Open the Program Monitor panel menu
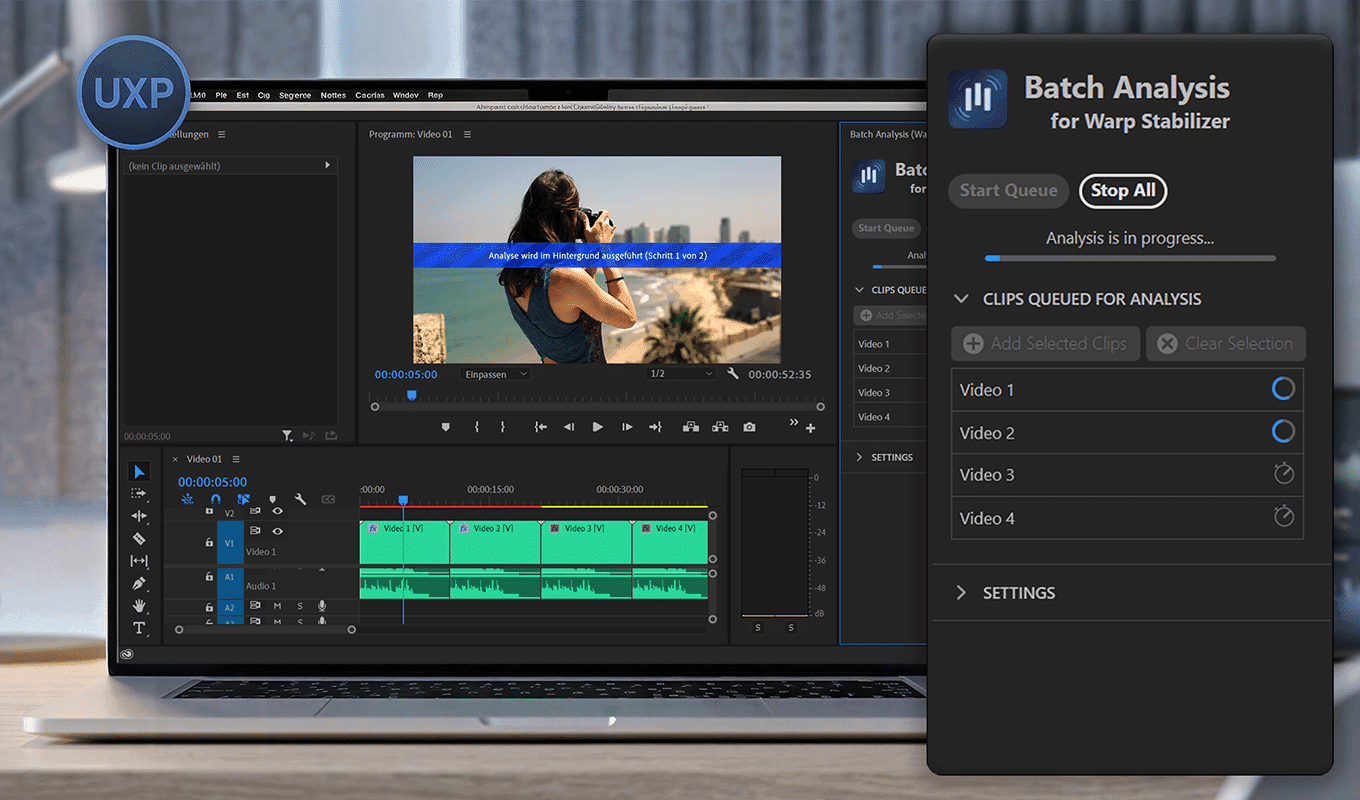 (467, 135)
